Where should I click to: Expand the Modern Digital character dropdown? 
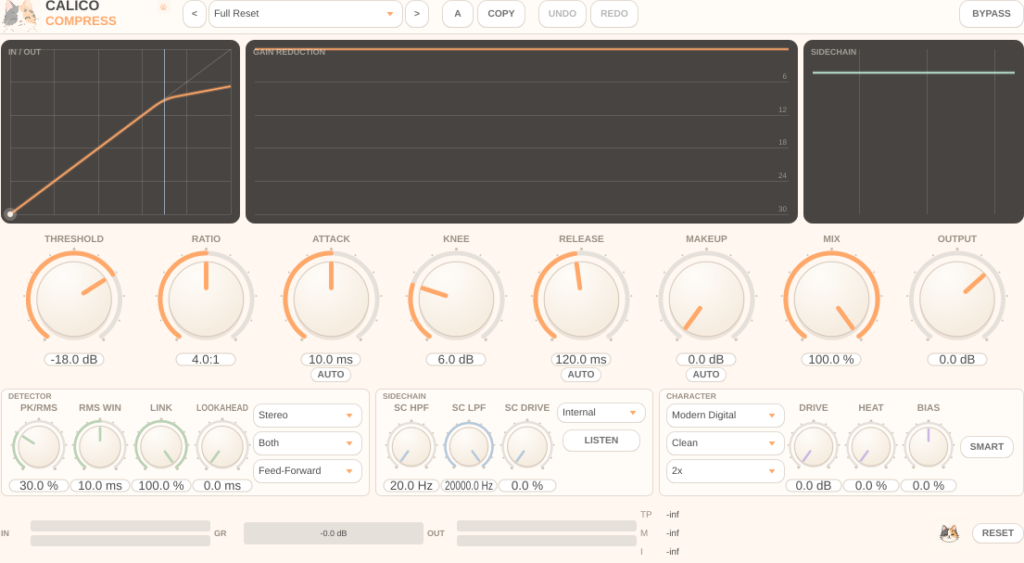point(724,415)
